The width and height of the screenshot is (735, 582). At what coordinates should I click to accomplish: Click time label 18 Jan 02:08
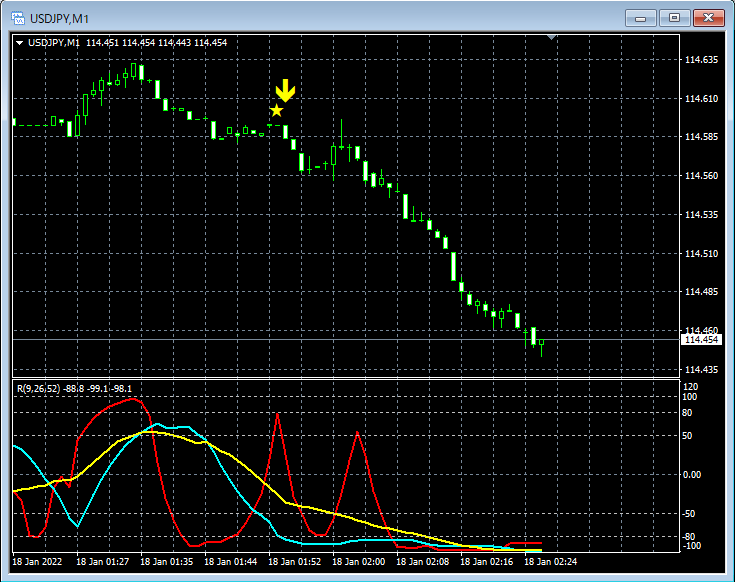pyautogui.click(x=422, y=561)
